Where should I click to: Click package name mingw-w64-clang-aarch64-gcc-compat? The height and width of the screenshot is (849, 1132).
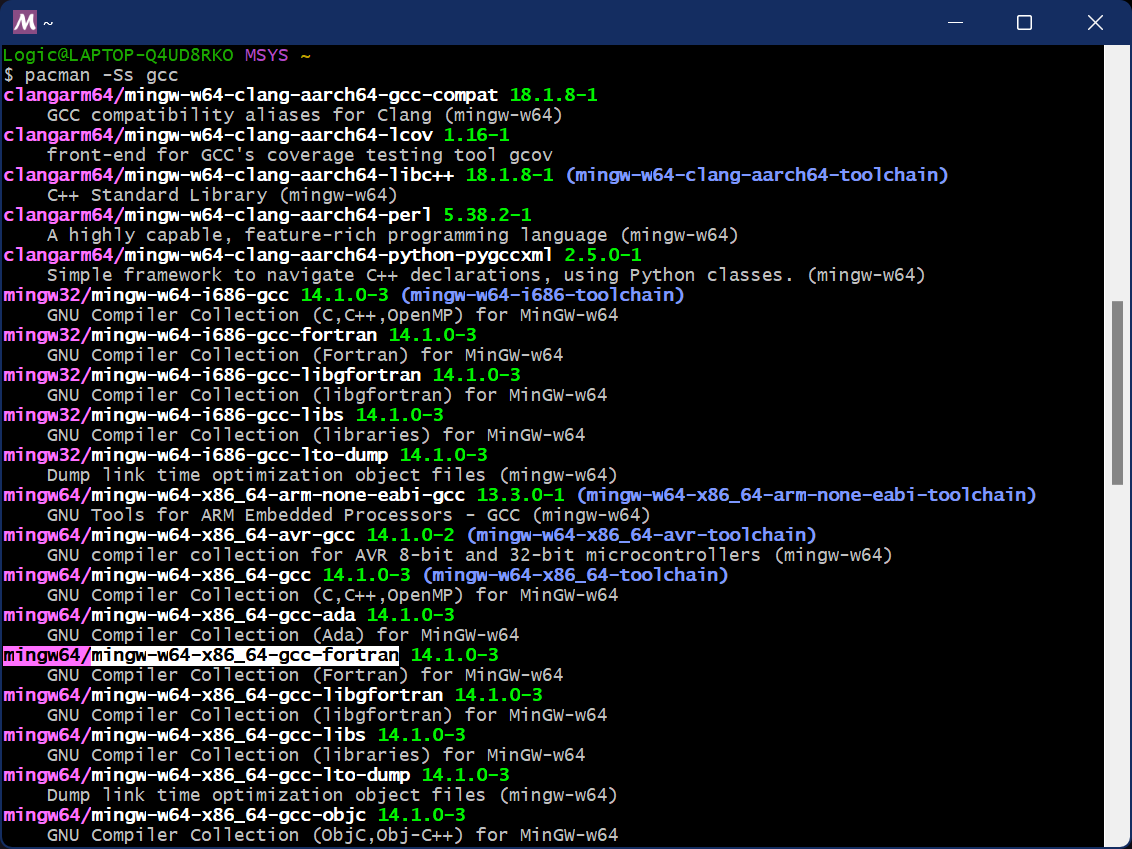311,95
